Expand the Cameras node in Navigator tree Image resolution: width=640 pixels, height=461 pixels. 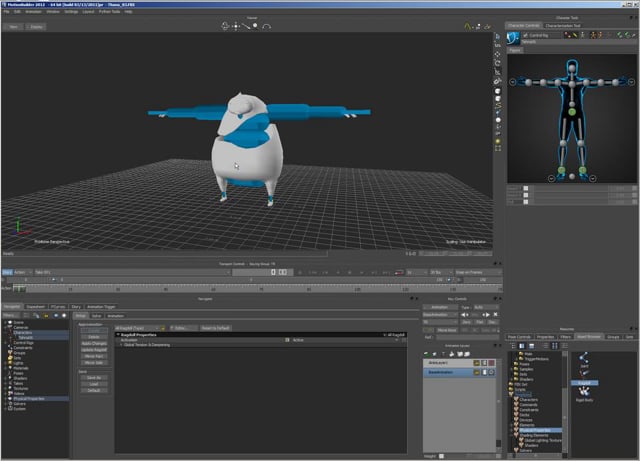(x=5, y=327)
